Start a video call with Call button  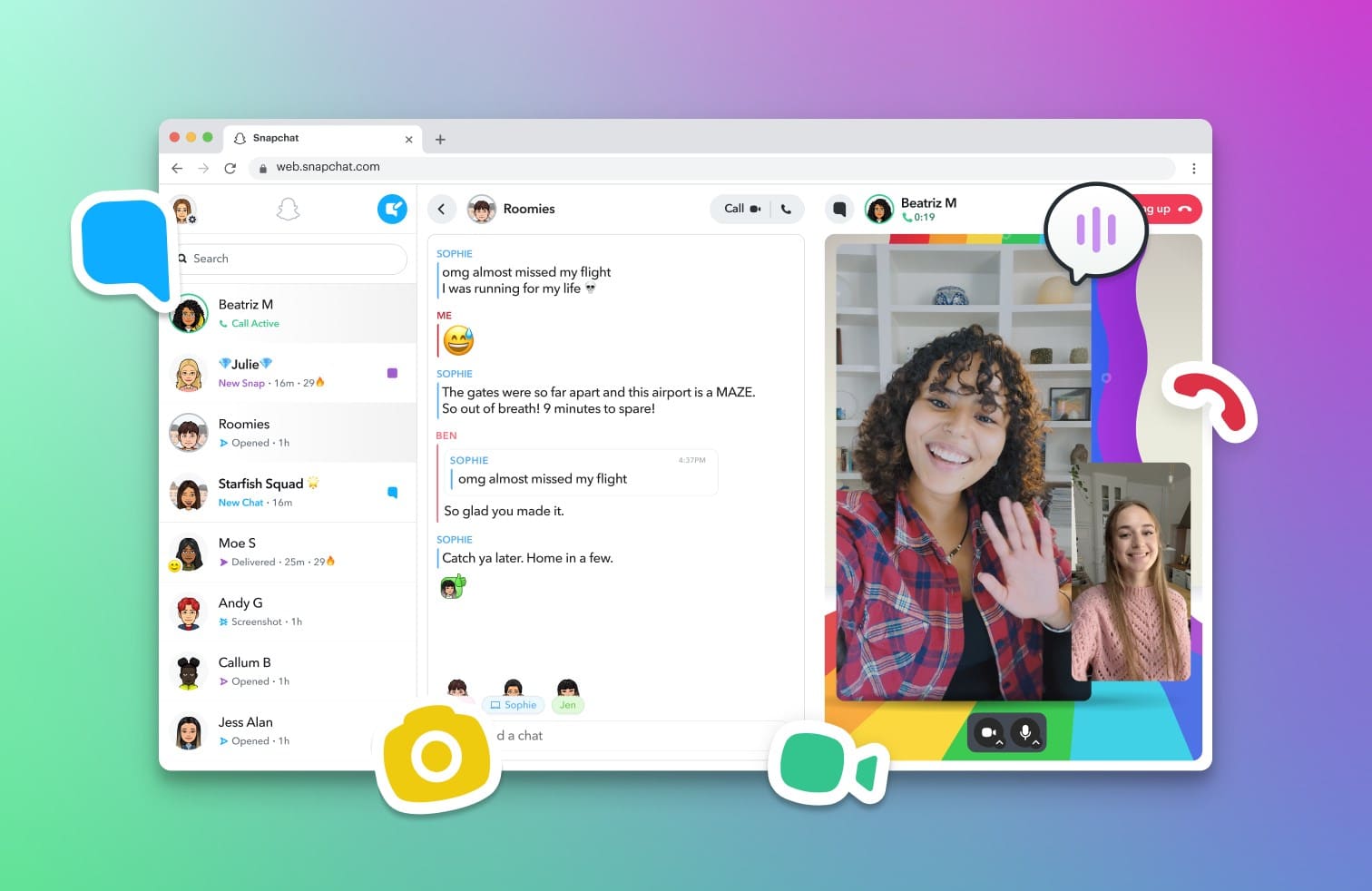(740, 209)
